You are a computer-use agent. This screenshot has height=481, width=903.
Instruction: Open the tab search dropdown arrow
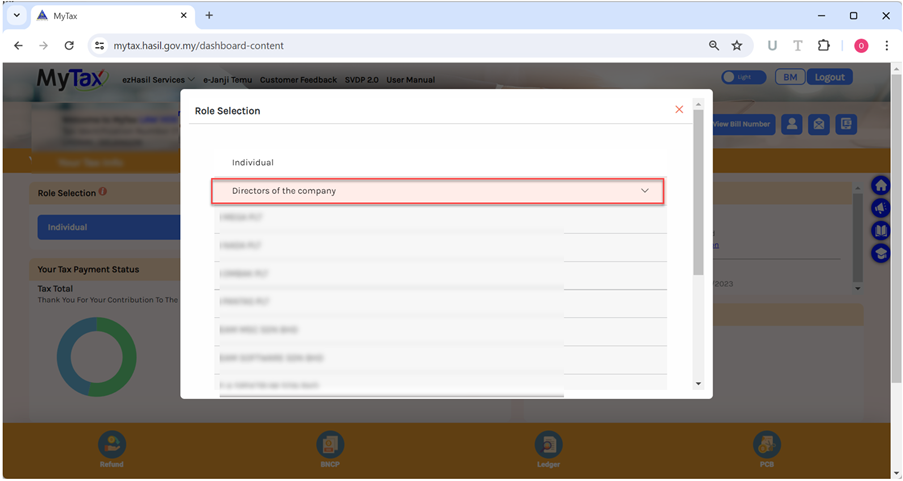(17, 16)
